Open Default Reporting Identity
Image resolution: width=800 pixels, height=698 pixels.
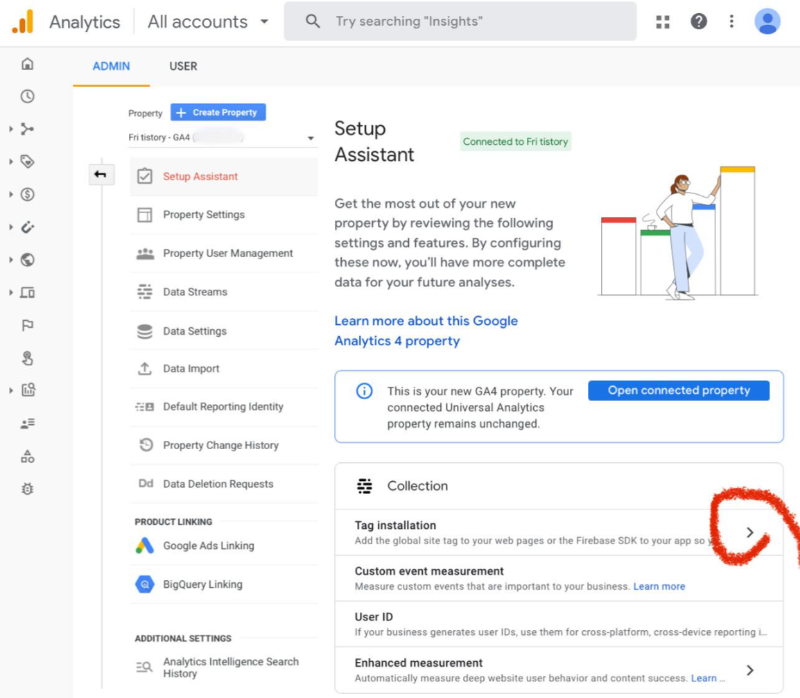pyautogui.click(x=224, y=407)
